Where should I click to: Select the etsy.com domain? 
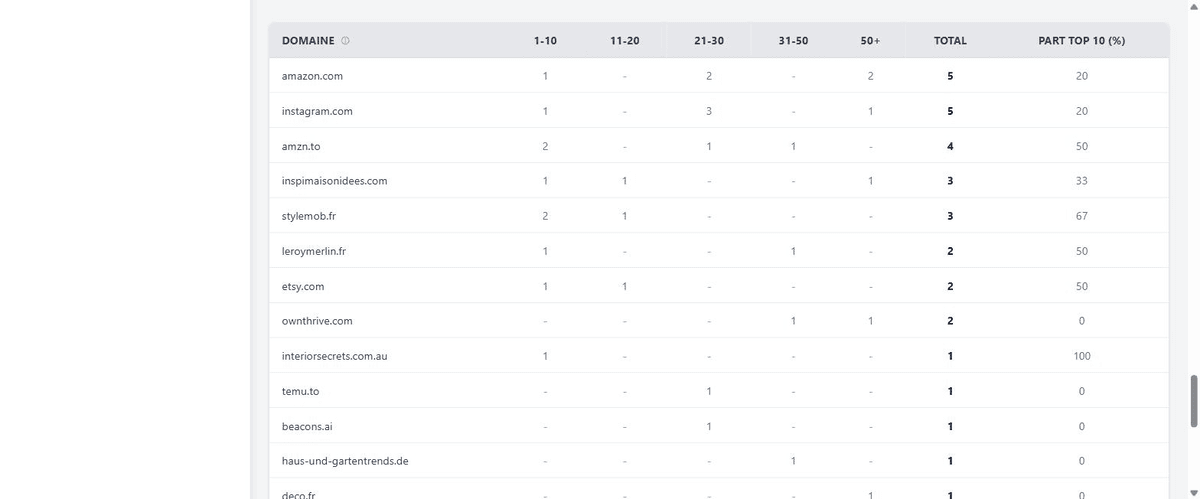[303, 286]
